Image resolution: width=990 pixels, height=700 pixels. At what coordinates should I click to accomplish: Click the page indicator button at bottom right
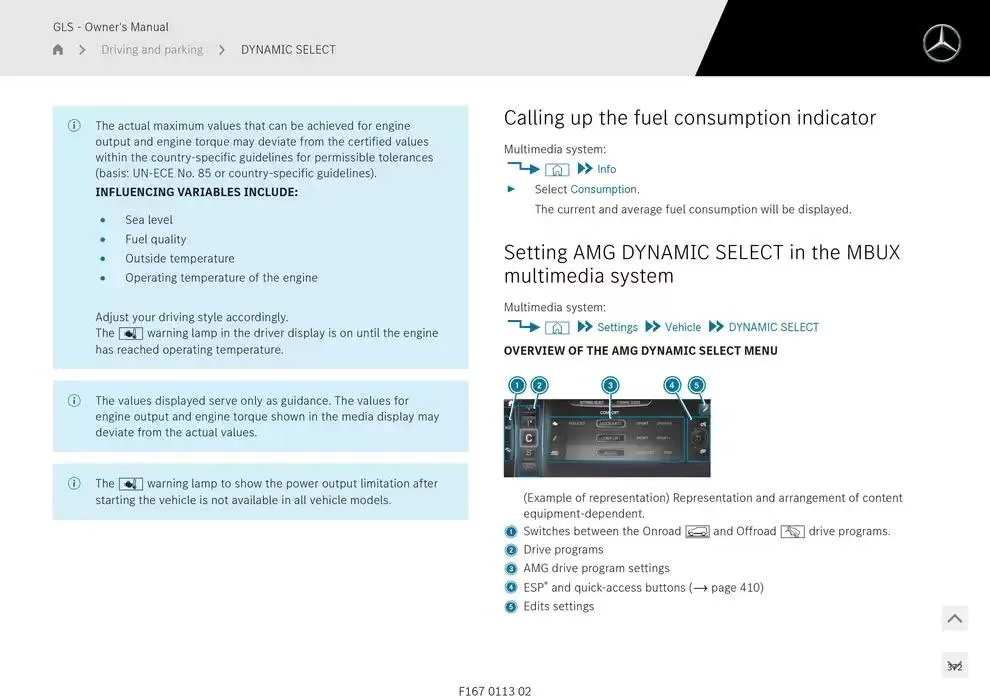[x=954, y=666]
